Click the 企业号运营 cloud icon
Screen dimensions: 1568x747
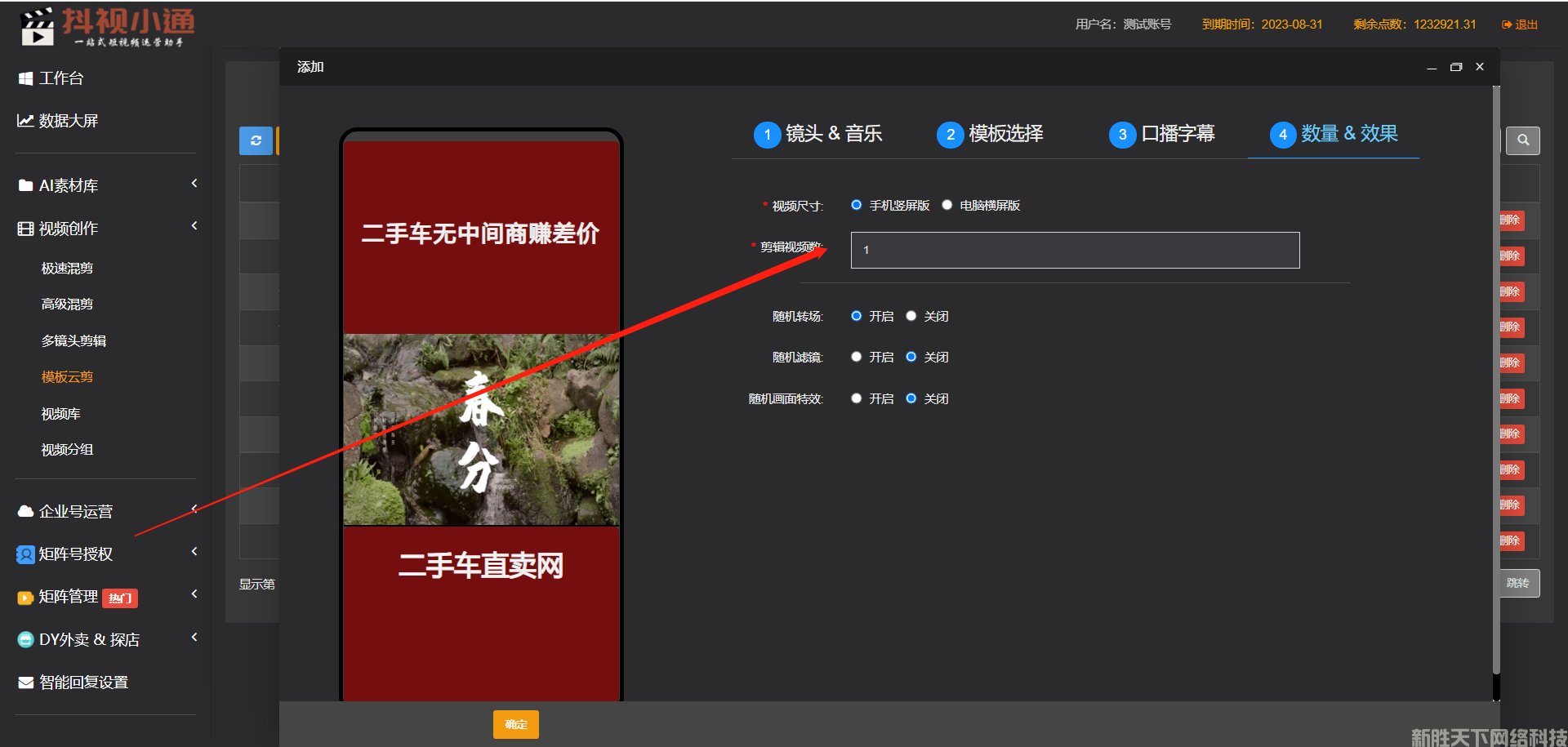click(25, 512)
